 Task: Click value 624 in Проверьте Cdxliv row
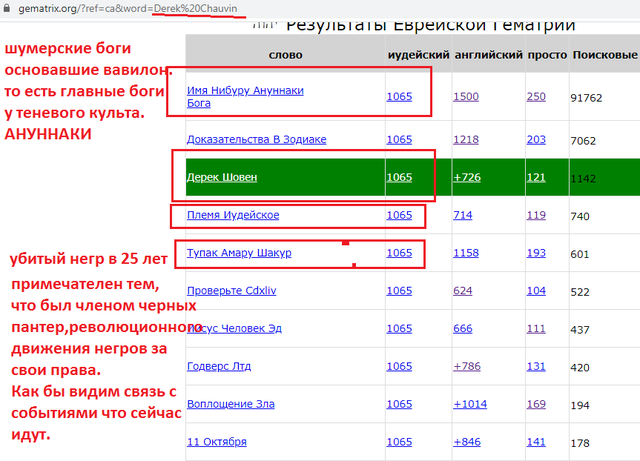pos(462,290)
